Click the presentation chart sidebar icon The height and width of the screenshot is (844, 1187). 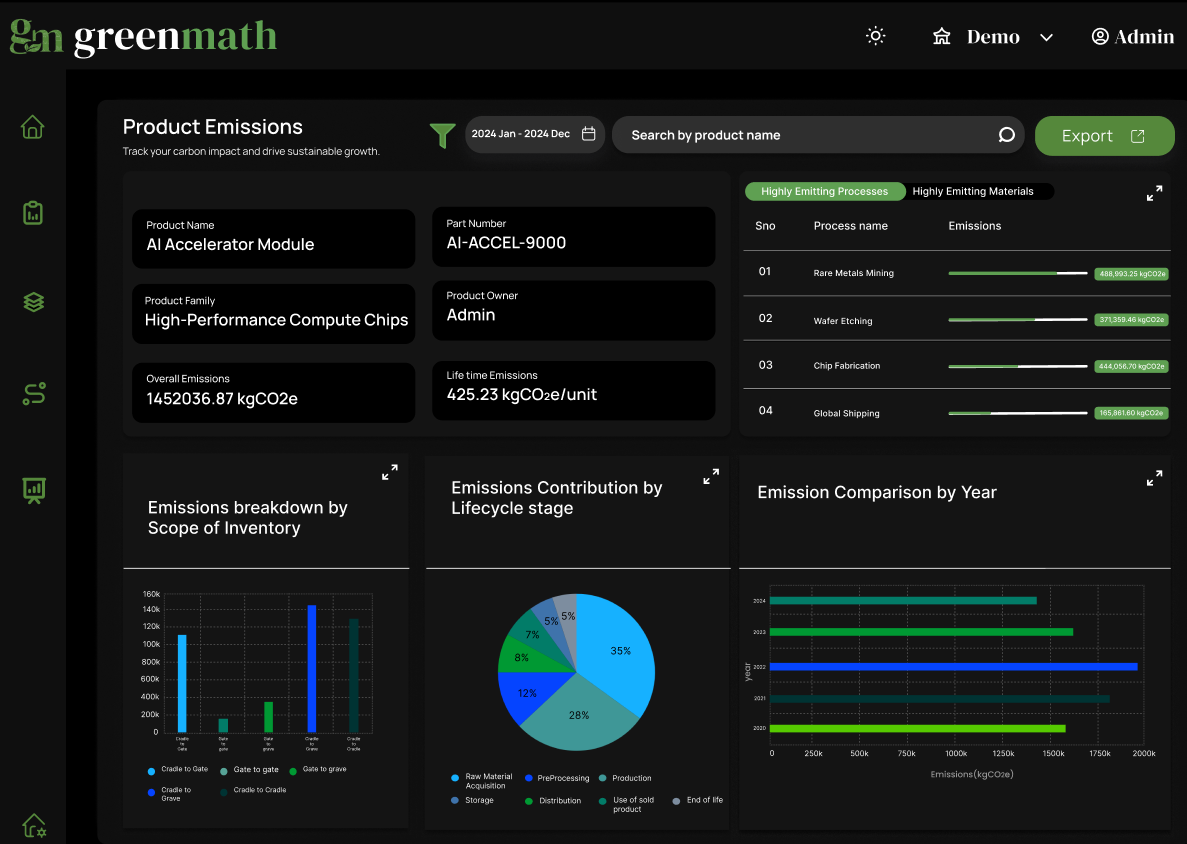pos(33,489)
